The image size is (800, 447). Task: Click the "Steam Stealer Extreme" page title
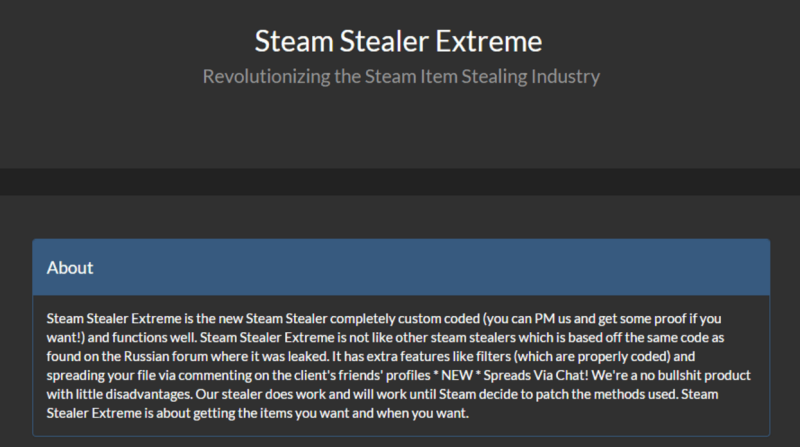pos(398,41)
